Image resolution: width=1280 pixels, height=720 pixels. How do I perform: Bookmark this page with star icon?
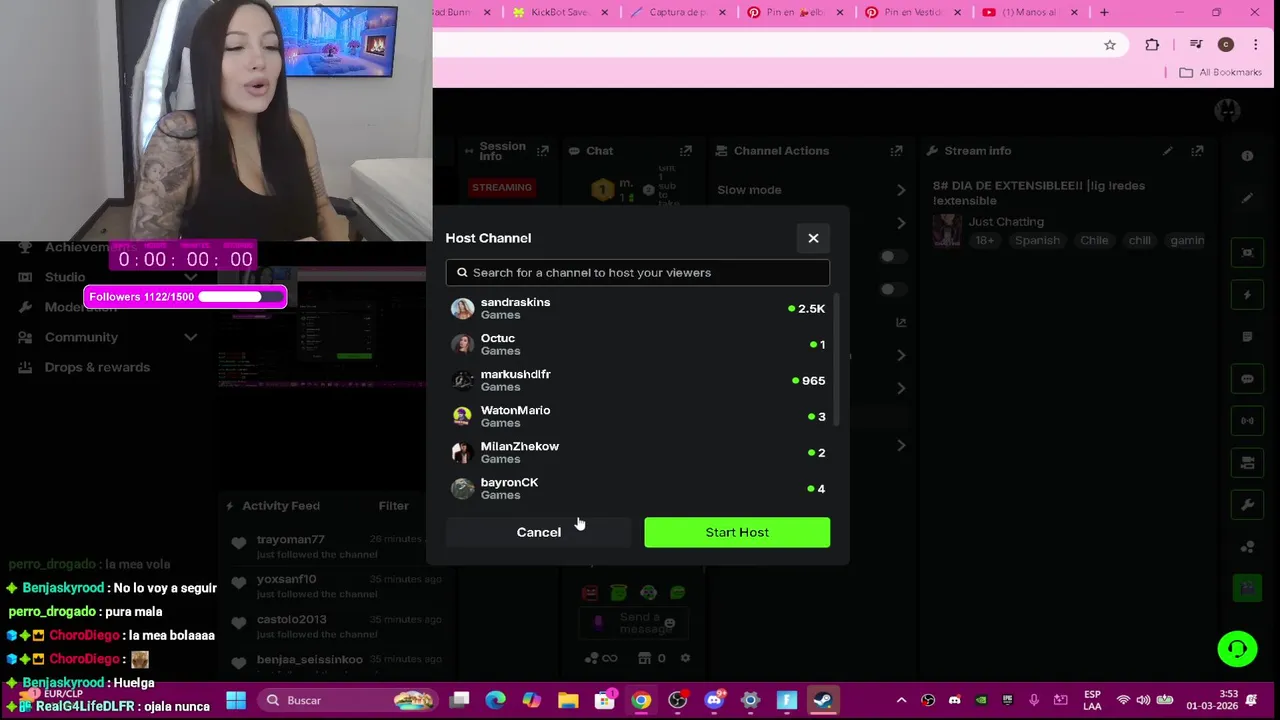(1110, 45)
